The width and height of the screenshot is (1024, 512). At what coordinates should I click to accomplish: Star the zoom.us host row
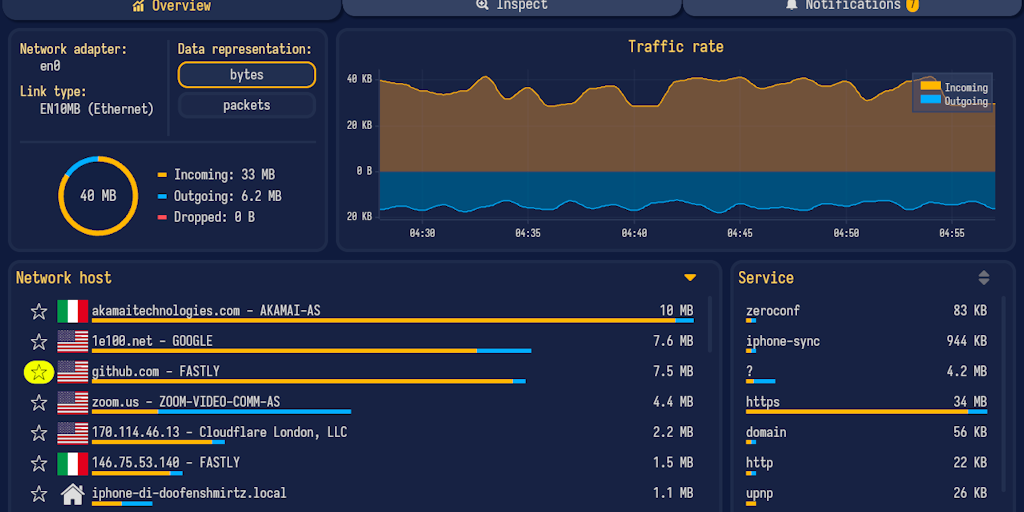[39, 402]
